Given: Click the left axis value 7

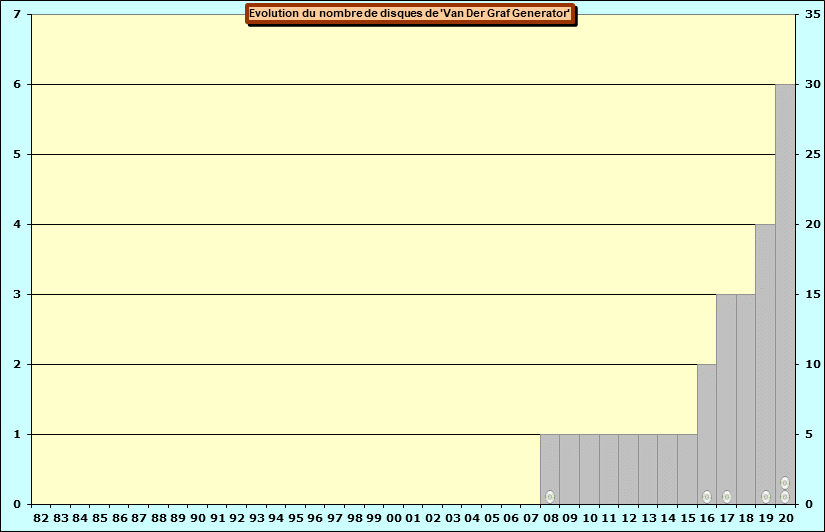Looking at the screenshot, I should [17, 14].
